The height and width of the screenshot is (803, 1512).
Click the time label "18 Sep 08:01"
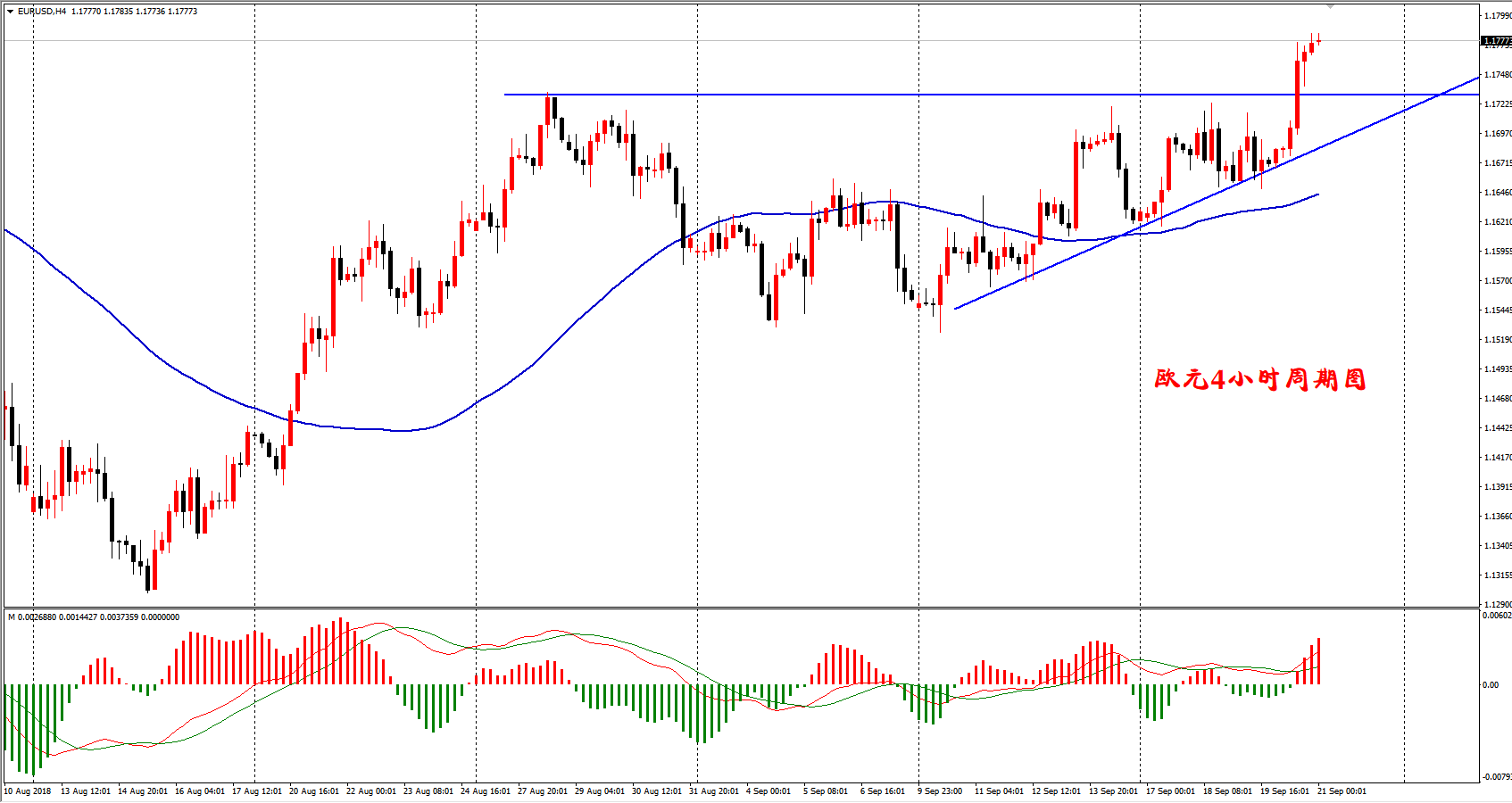pos(1228,791)
